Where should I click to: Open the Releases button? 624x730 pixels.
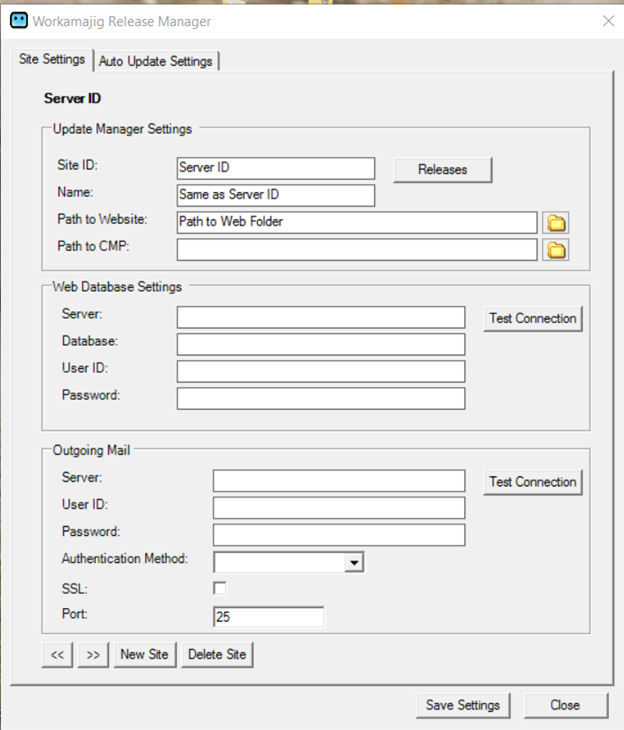(x=442, y=169)
